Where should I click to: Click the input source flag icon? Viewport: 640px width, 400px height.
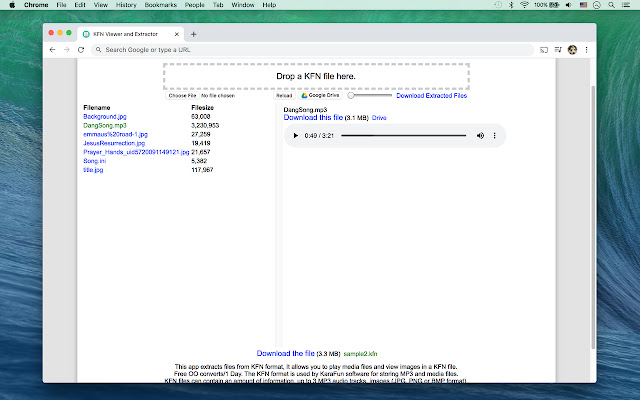[583, 5]
